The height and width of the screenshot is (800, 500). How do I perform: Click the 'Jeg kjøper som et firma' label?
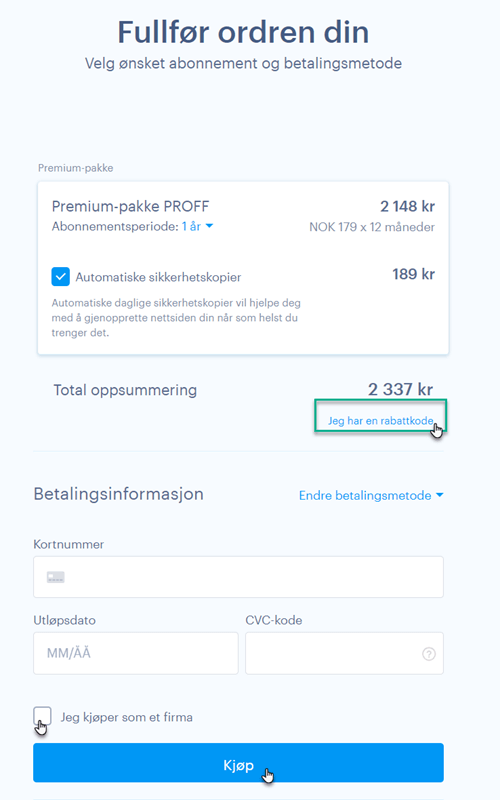[127, 717]
